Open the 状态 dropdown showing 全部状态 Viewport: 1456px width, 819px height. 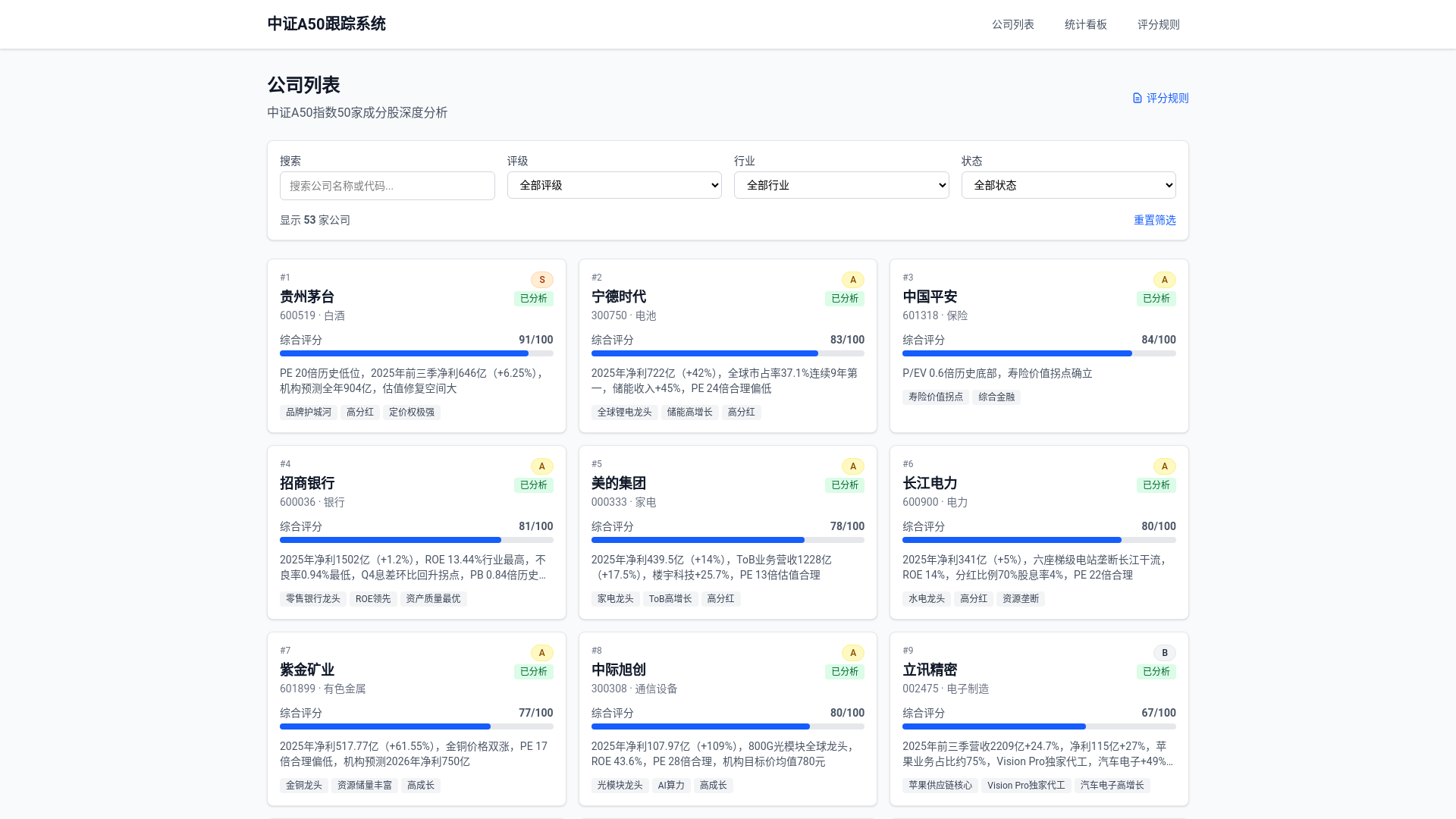point(1068,185)
